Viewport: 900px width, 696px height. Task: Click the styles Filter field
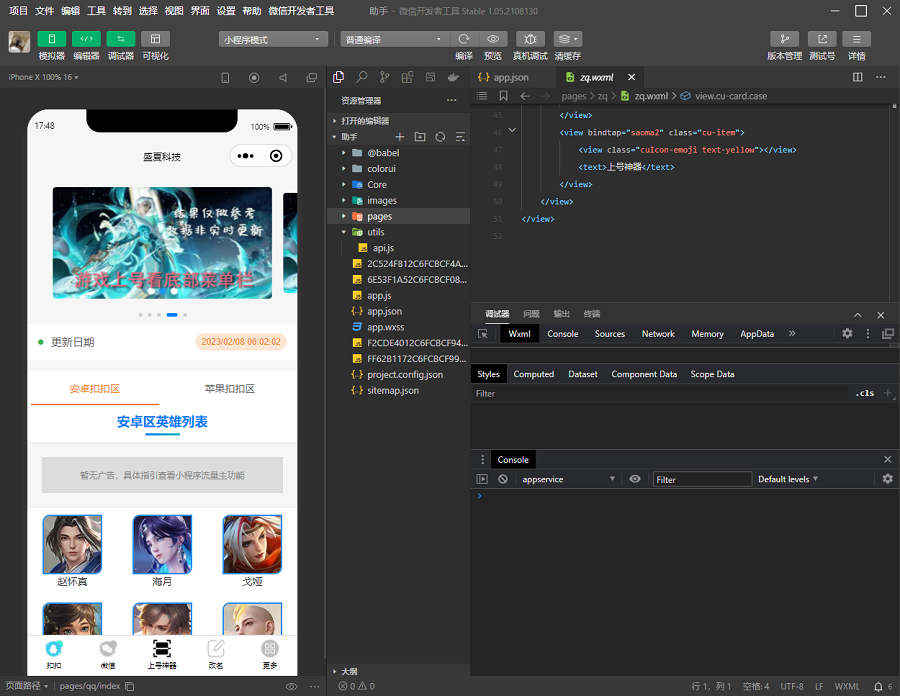659,393
